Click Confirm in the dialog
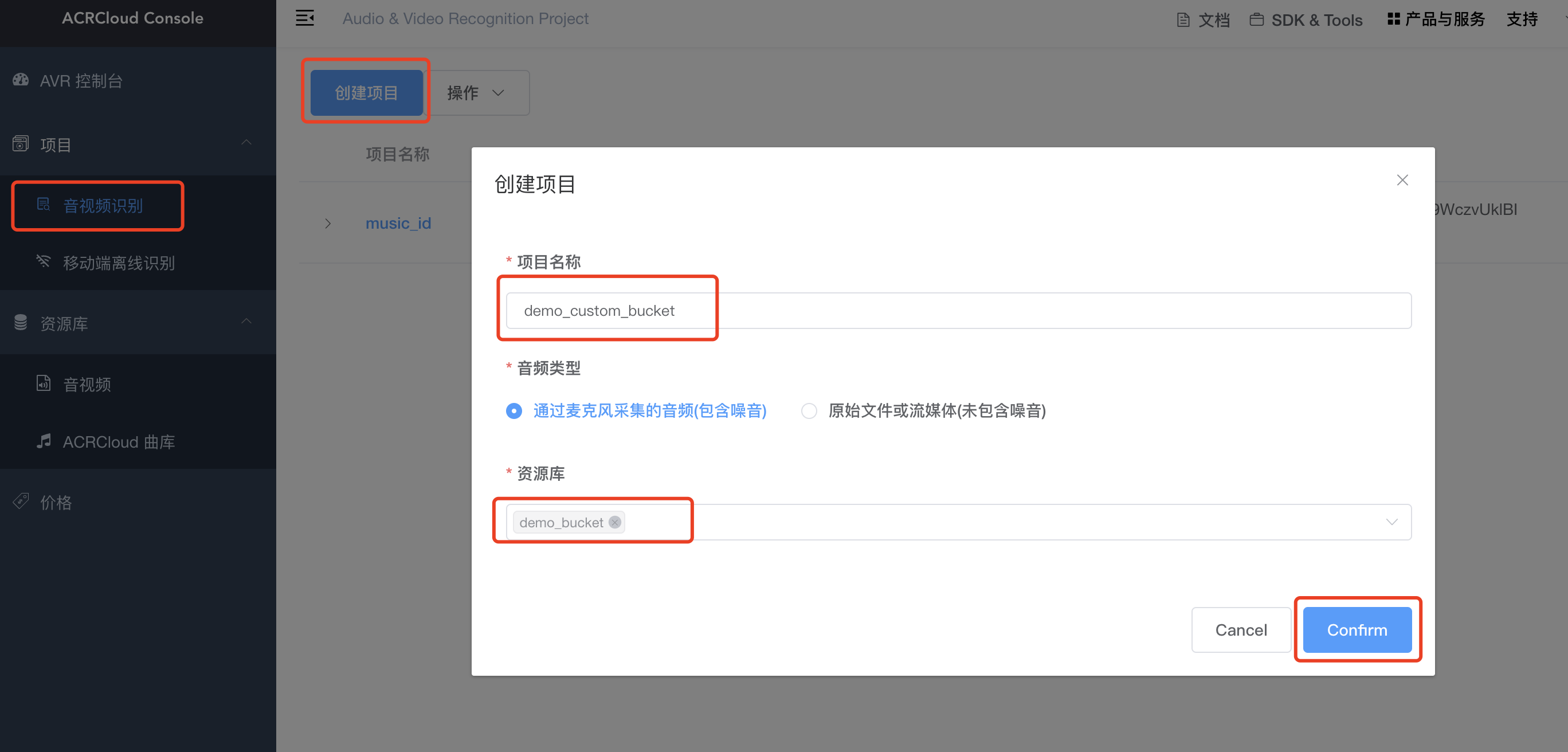 coord(1358,629)
